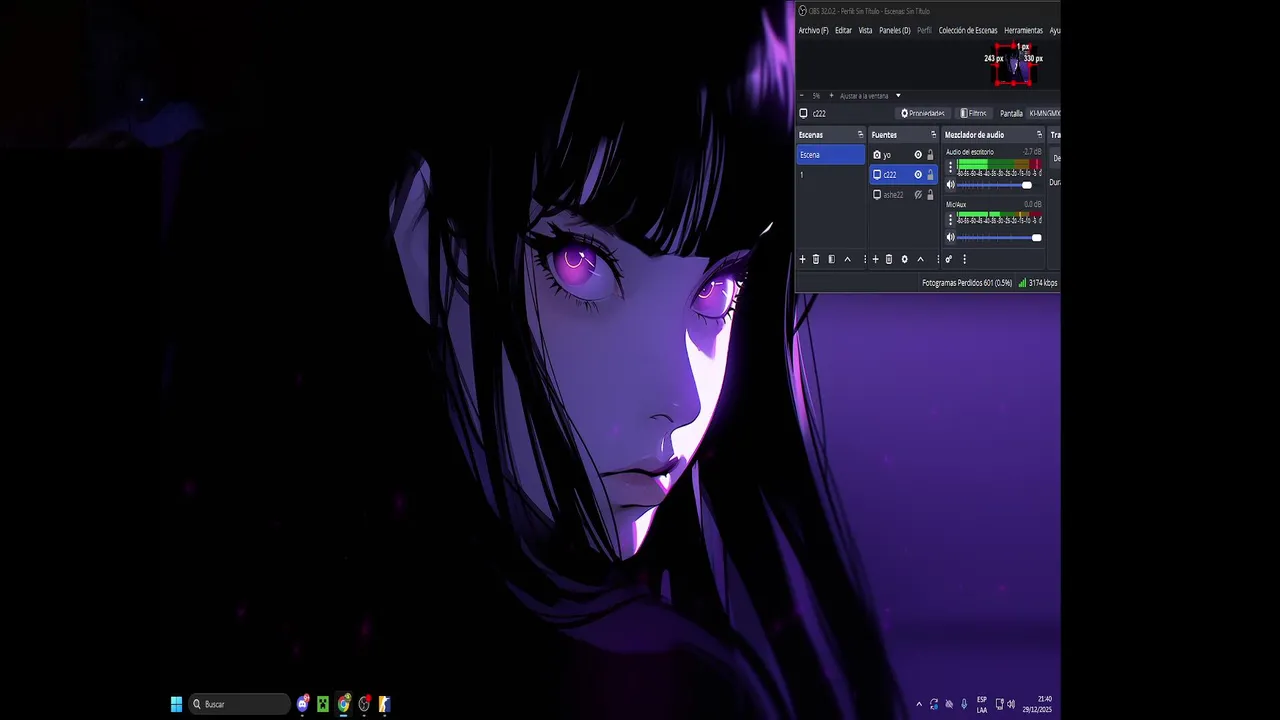1280x720 pixels.
Task: Open advanced audio properties gears icon
Action: pyautogui.click(x=949, y=259)
